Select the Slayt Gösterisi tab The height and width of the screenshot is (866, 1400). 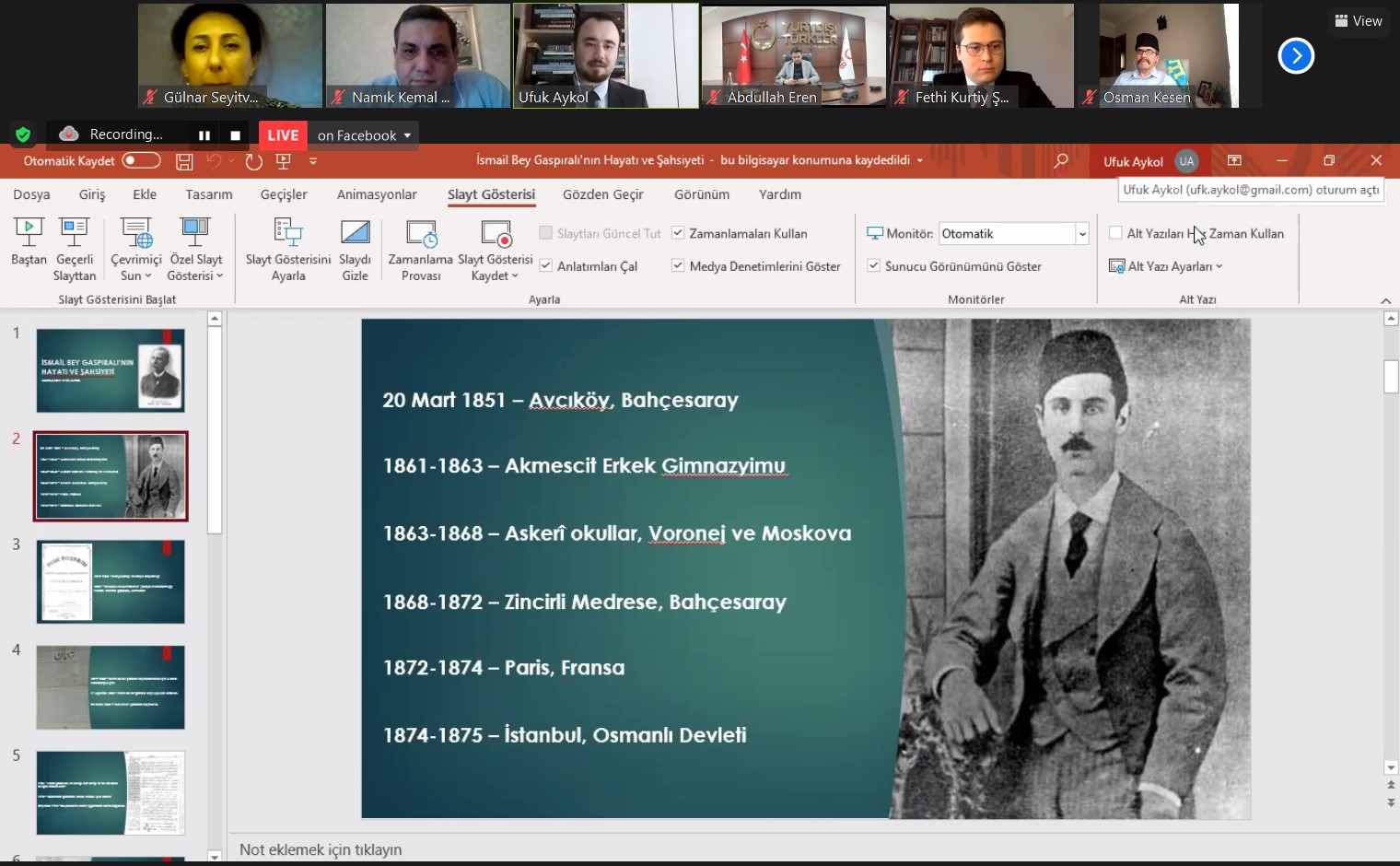tap(492, 194)
